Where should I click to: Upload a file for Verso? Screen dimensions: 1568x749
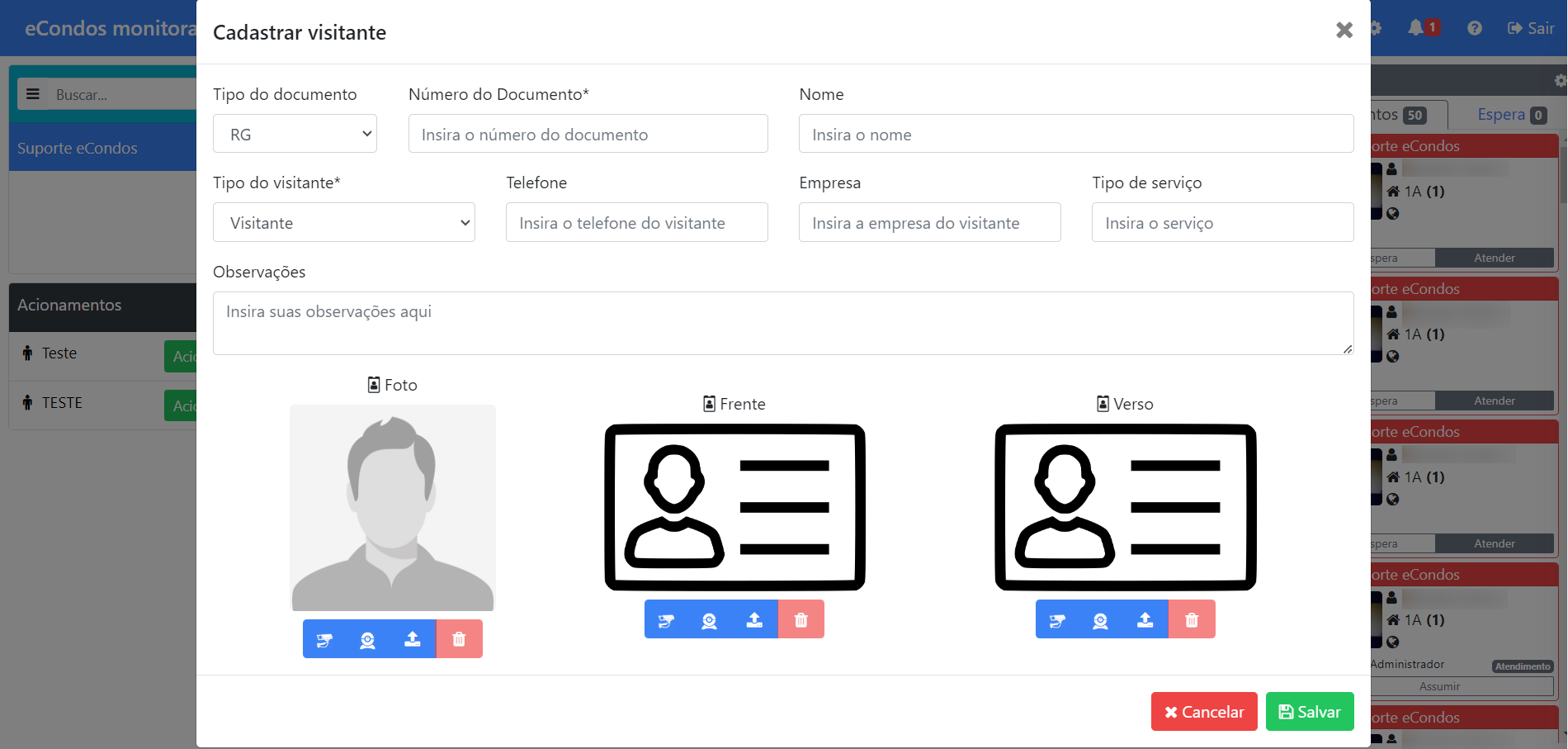[1145, 620]
